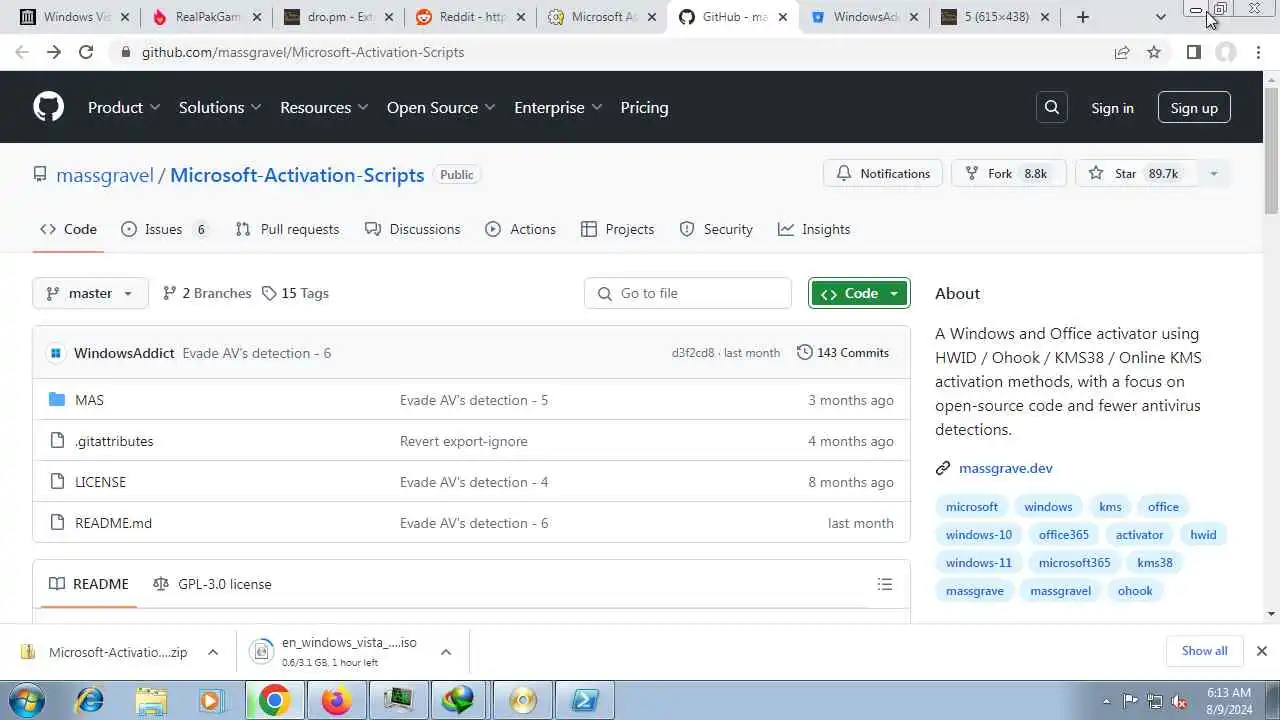Open the Actions tab

coord(520,229)
